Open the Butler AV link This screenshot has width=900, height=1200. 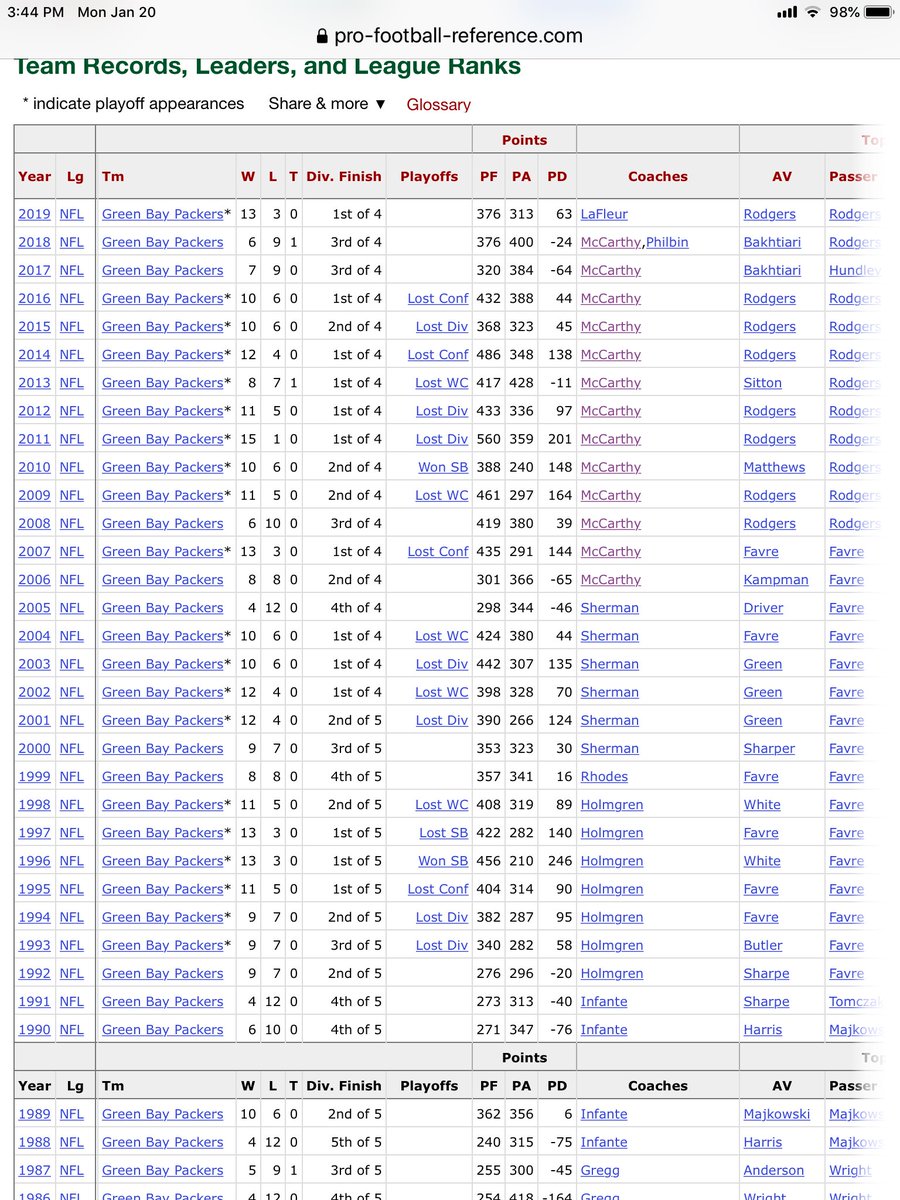(763, 945)
